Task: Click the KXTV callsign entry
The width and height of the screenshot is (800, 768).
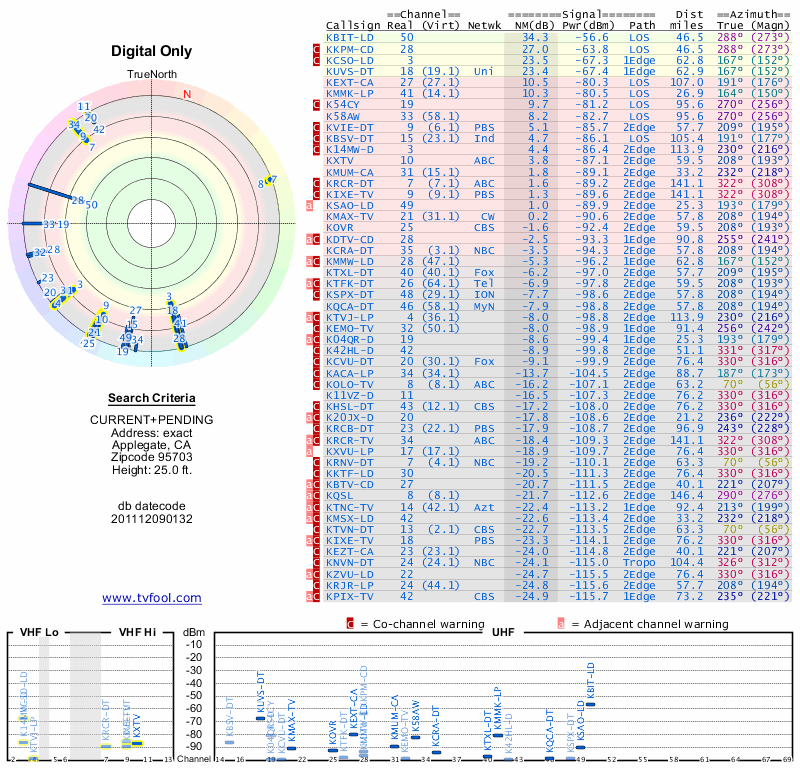Action: click(340, 160)
